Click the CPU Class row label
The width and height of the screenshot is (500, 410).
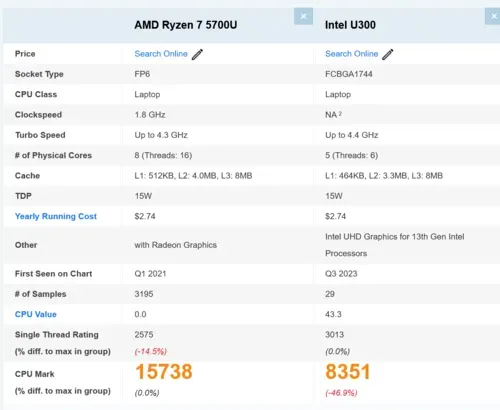(36, 94)
